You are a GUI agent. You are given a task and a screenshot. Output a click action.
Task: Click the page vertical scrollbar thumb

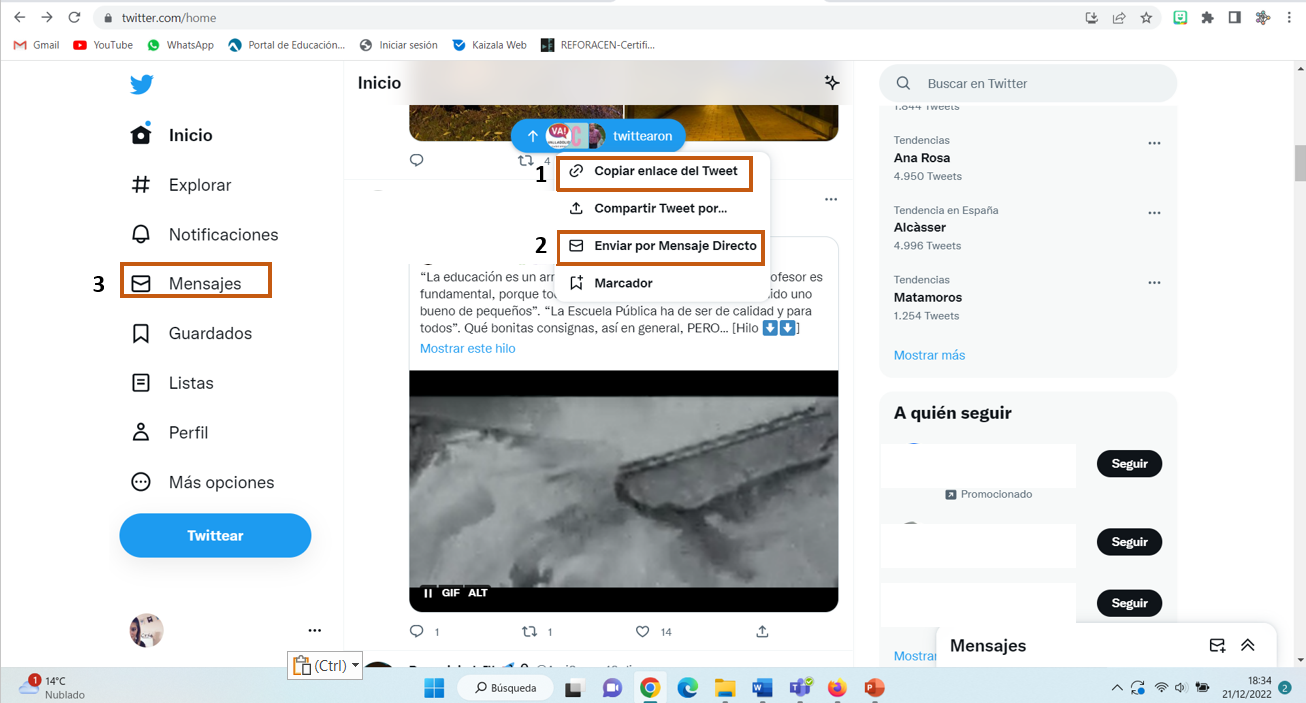coord(1300,163)
